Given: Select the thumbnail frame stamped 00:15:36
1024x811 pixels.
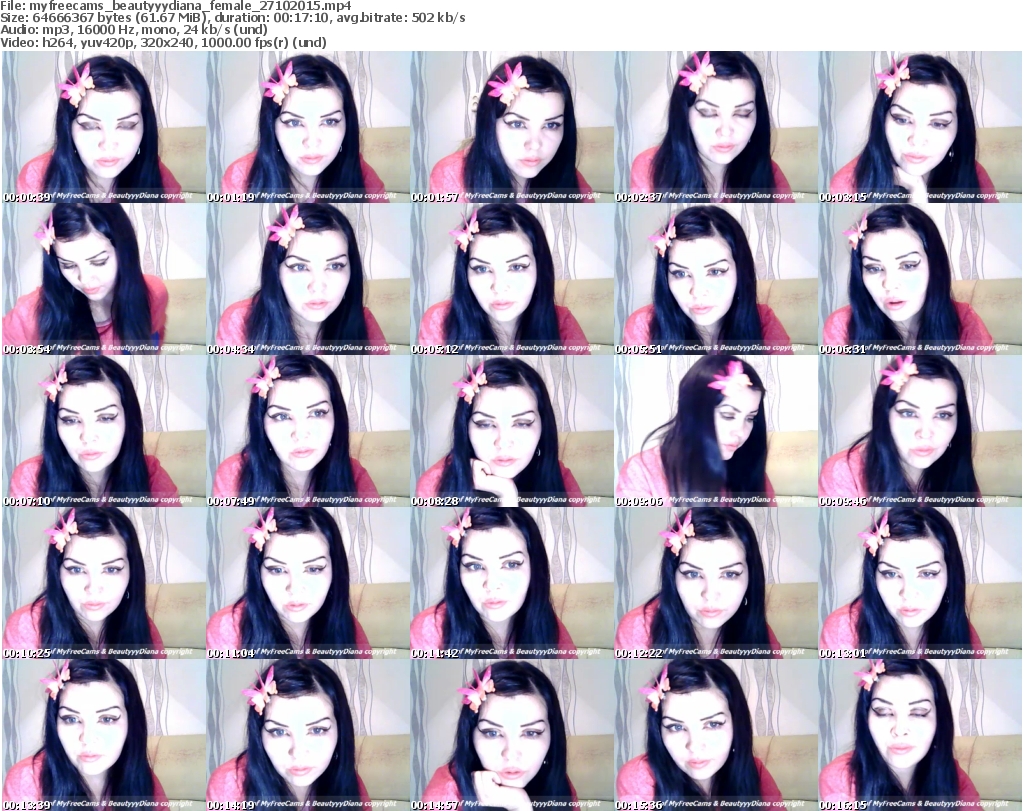Looking at the screenshot, I should pyautogui.click(x=716, y=735).
